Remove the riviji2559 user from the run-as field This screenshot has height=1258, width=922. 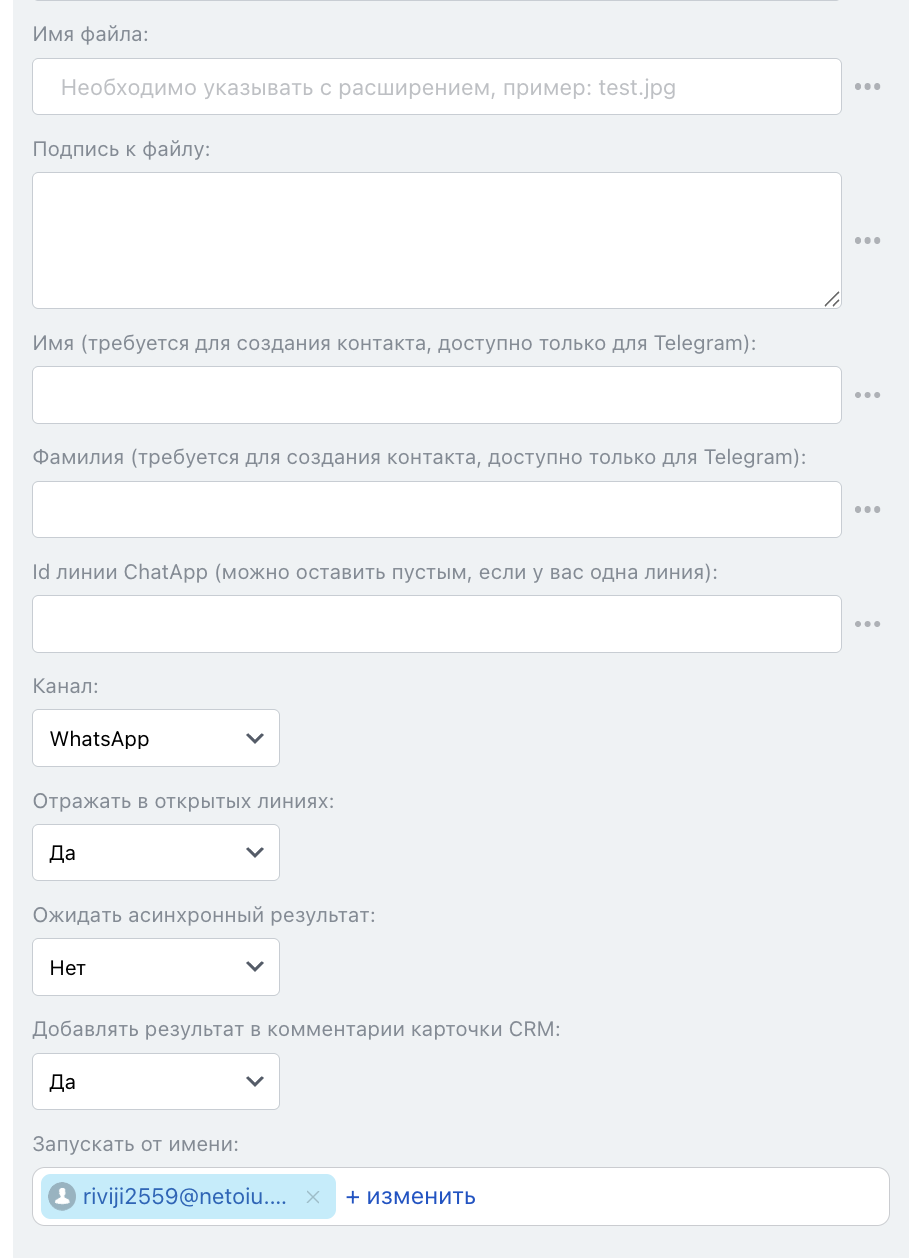[313, 1197]
